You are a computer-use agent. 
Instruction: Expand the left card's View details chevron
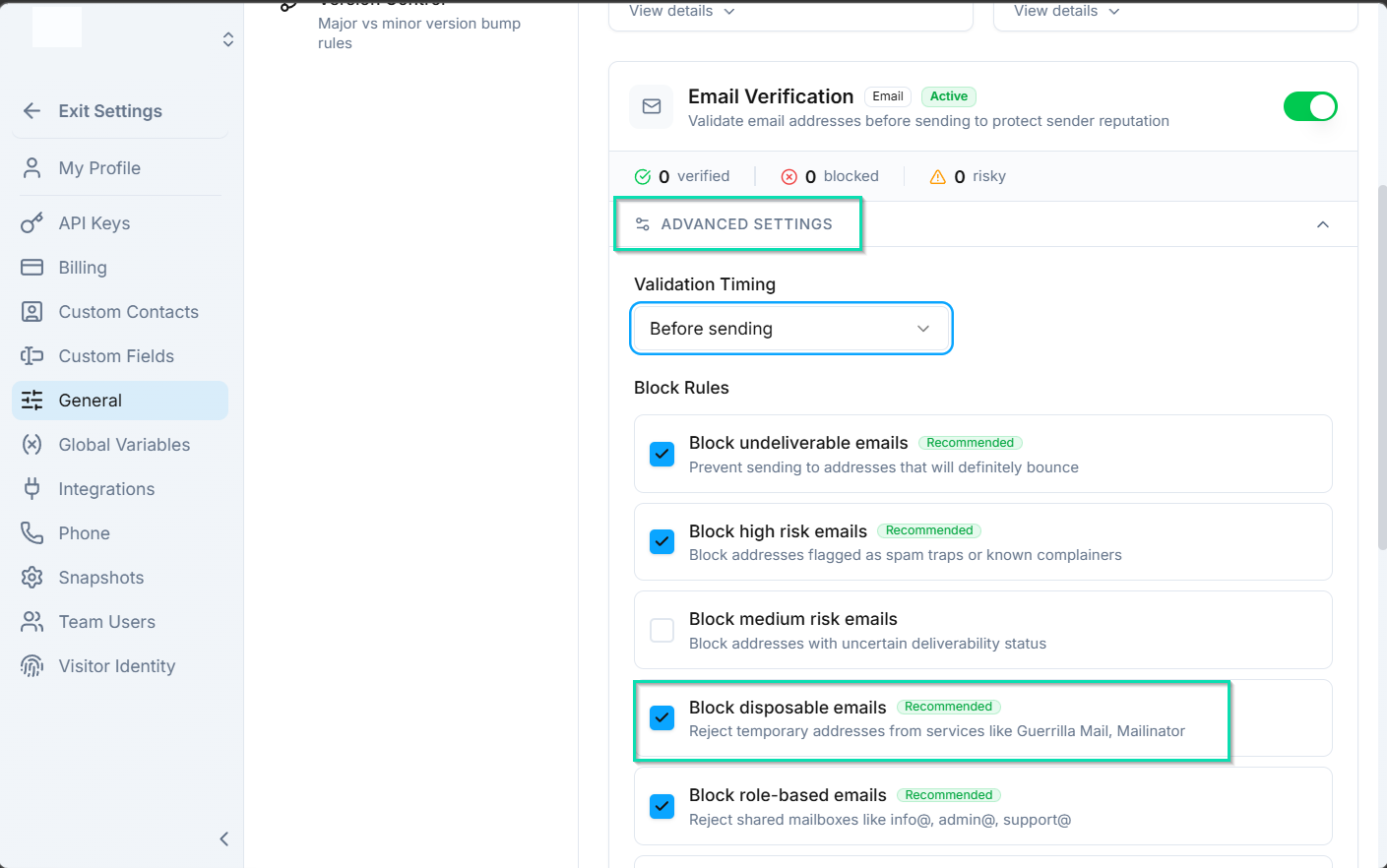tap(729, 11)
